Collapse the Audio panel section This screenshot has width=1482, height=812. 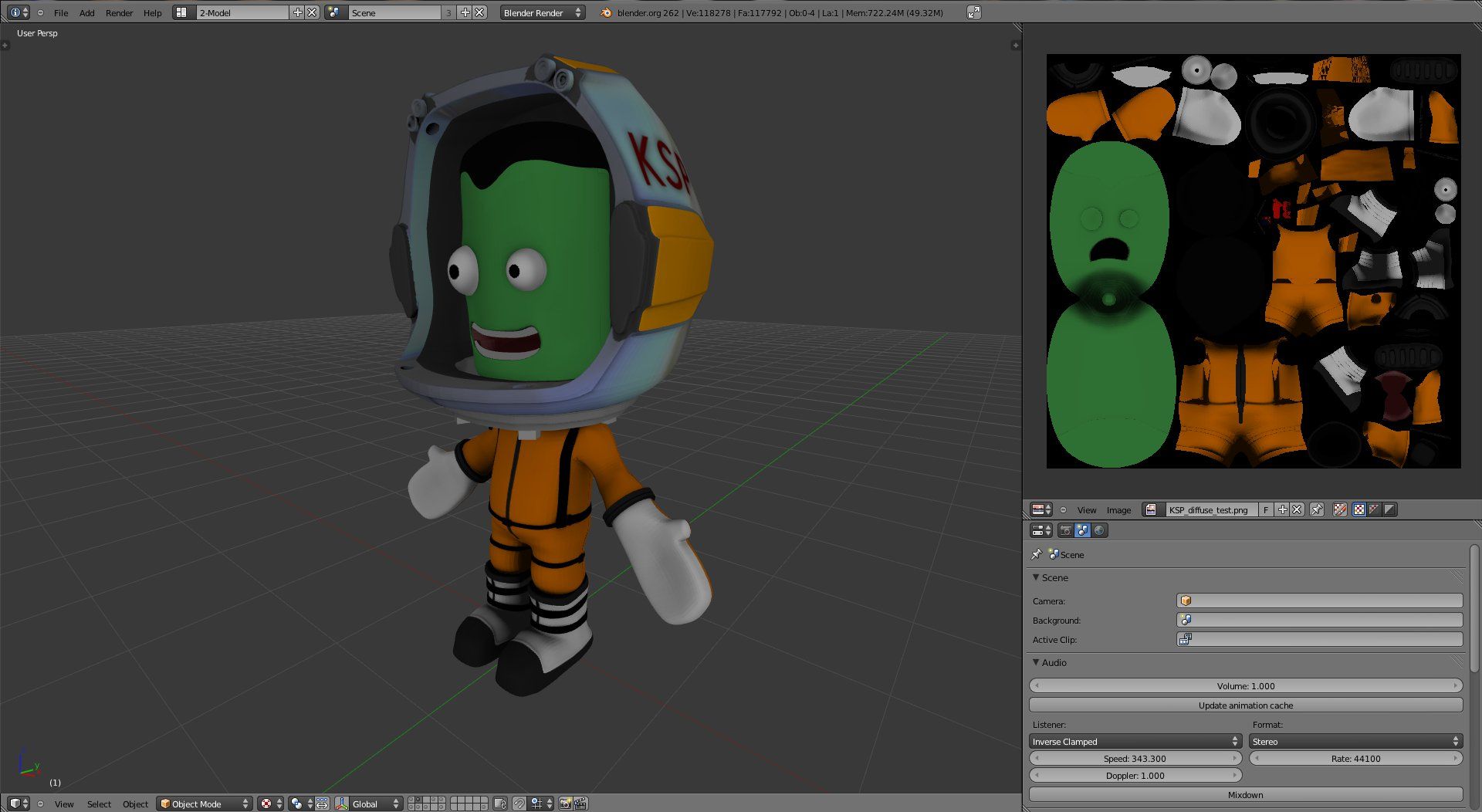(x=1037, y=662)
